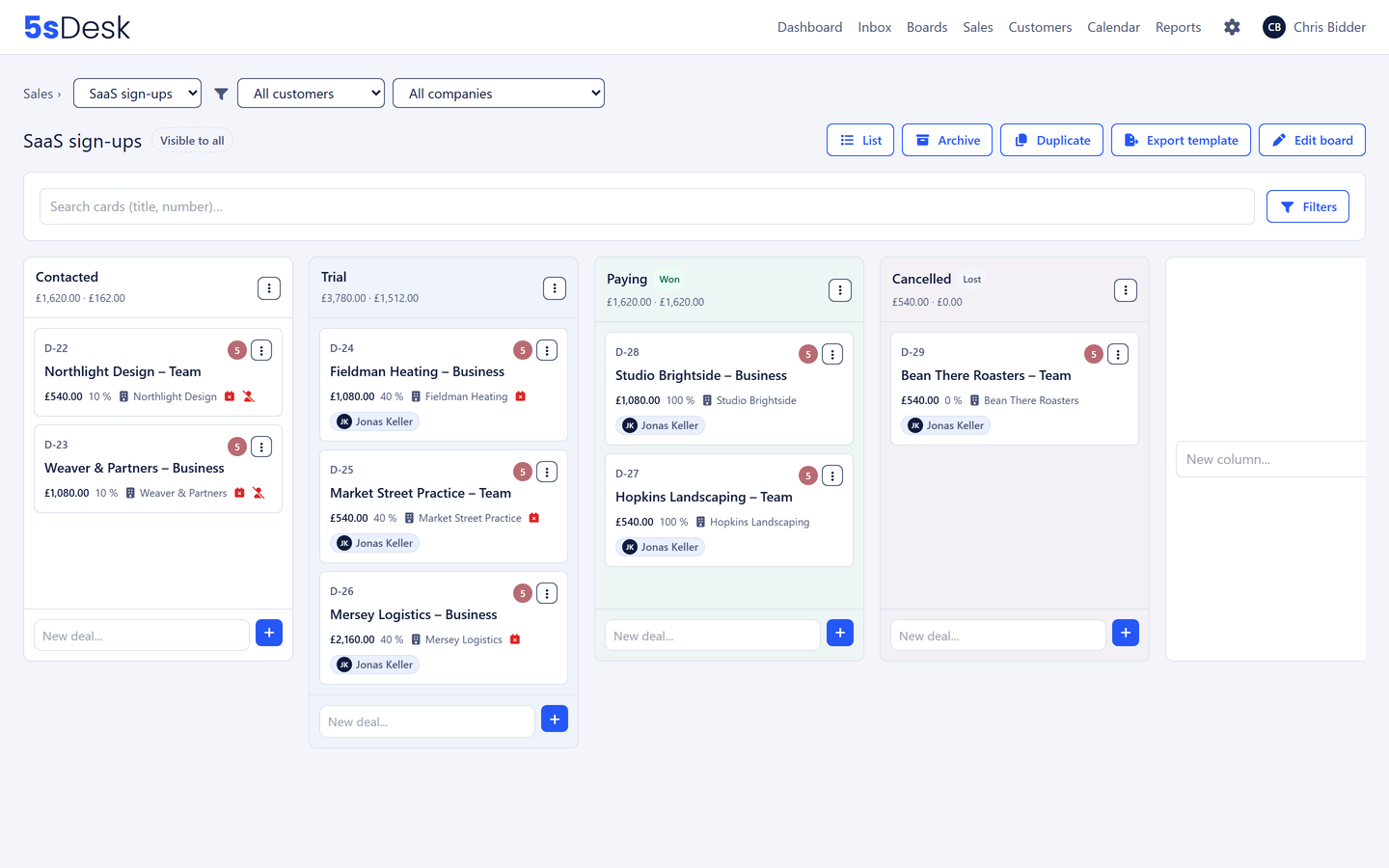Click the Export template button
The image size is (1389, 868).
point(1181,140)
